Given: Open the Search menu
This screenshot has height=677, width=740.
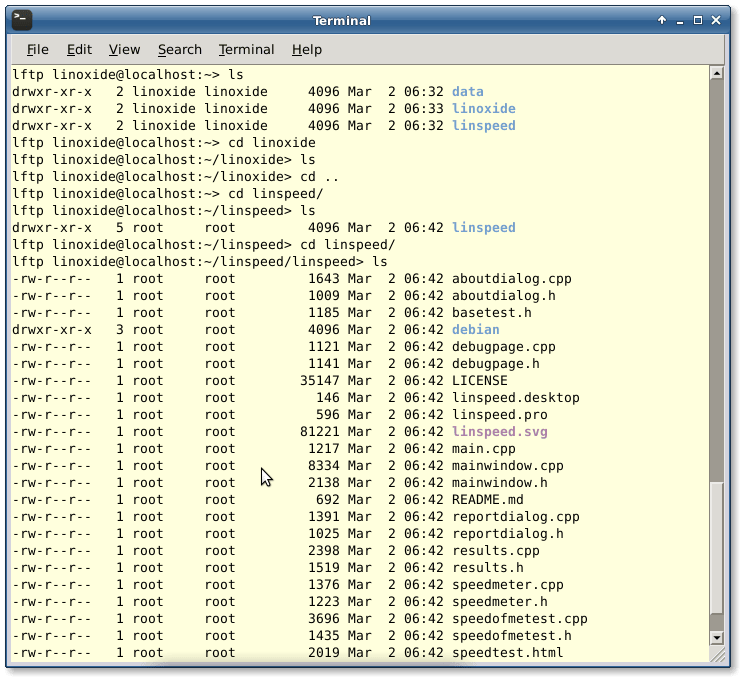Looking at the screenshot, I should (179, 49).
